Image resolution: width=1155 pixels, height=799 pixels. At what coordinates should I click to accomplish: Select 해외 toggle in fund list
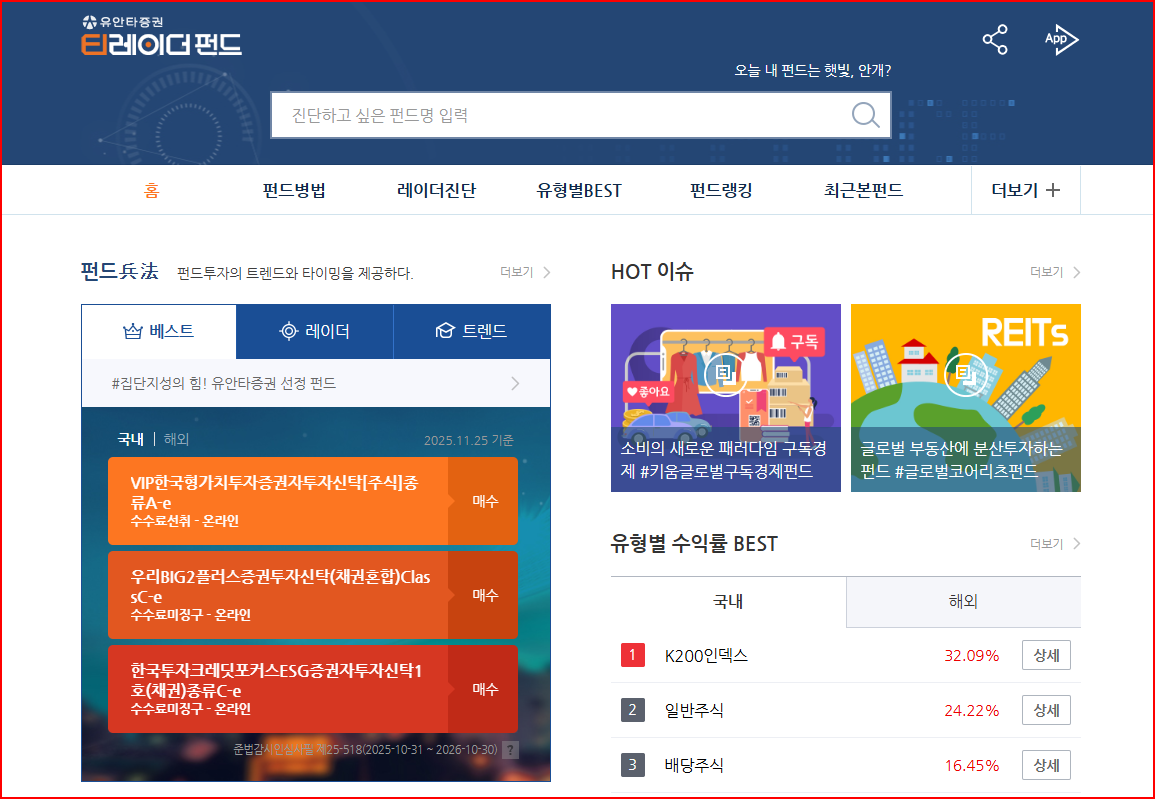coord(177,440)
